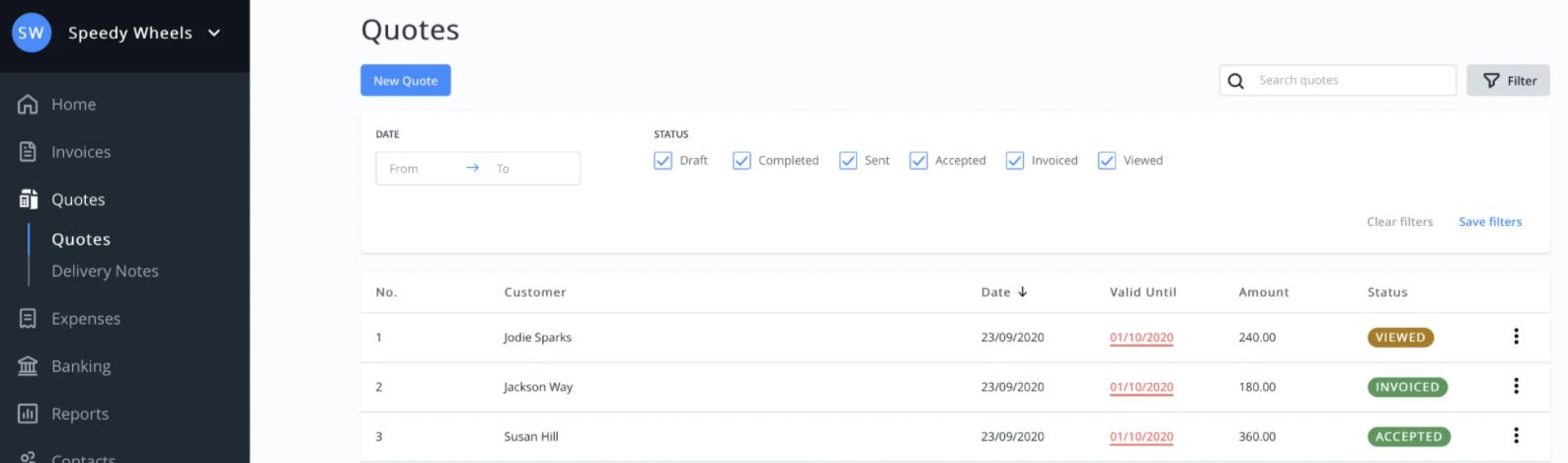Click the Banking building icon

28,366
